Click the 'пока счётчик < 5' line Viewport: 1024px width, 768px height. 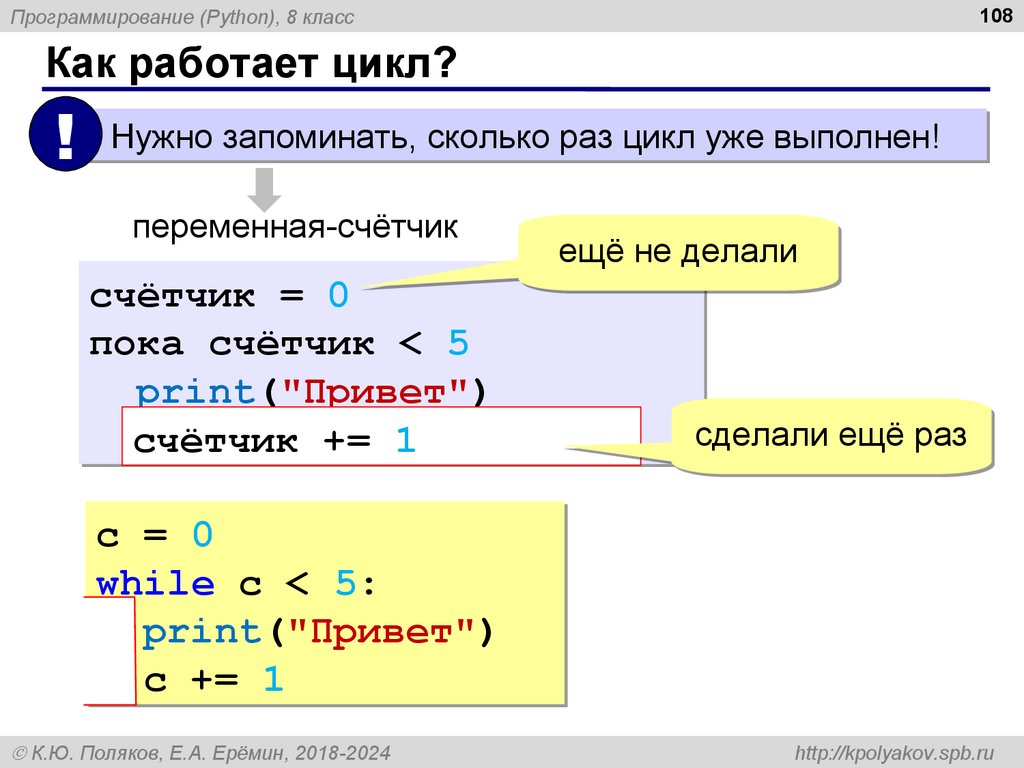(x=279, y=343)
